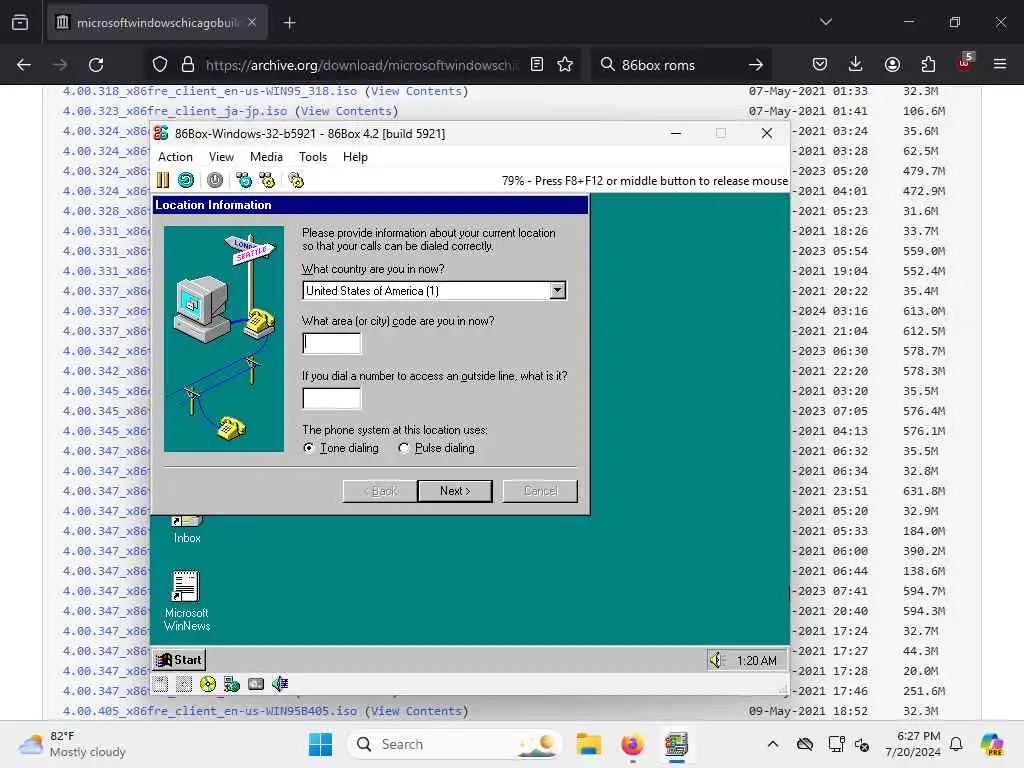Open clock showing 6:27 PM 7/20/2024
The width and height of the screenshot is (1024, 768).
click(x=913, y=744)
